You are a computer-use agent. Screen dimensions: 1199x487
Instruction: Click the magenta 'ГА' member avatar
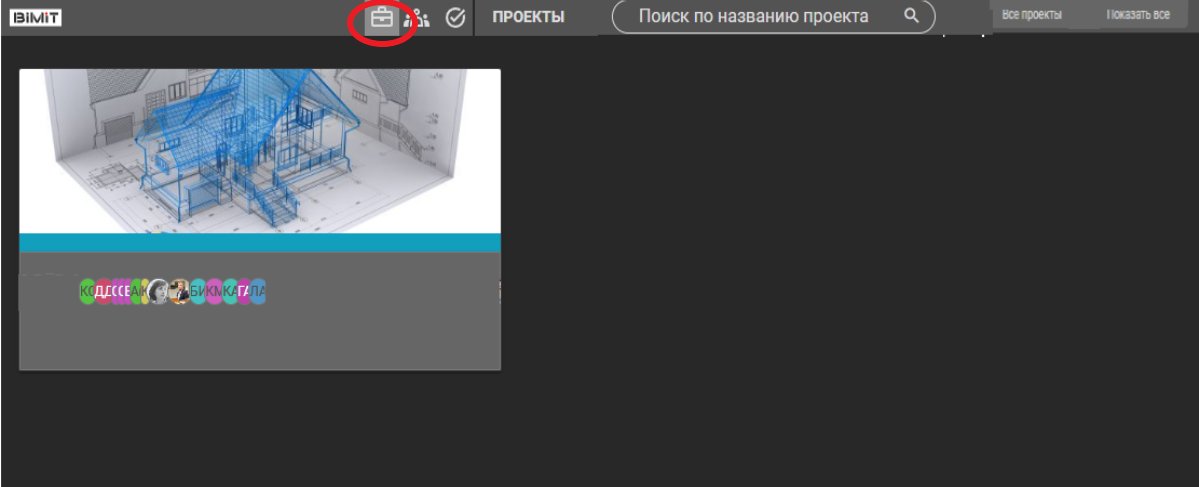point(244,291)
